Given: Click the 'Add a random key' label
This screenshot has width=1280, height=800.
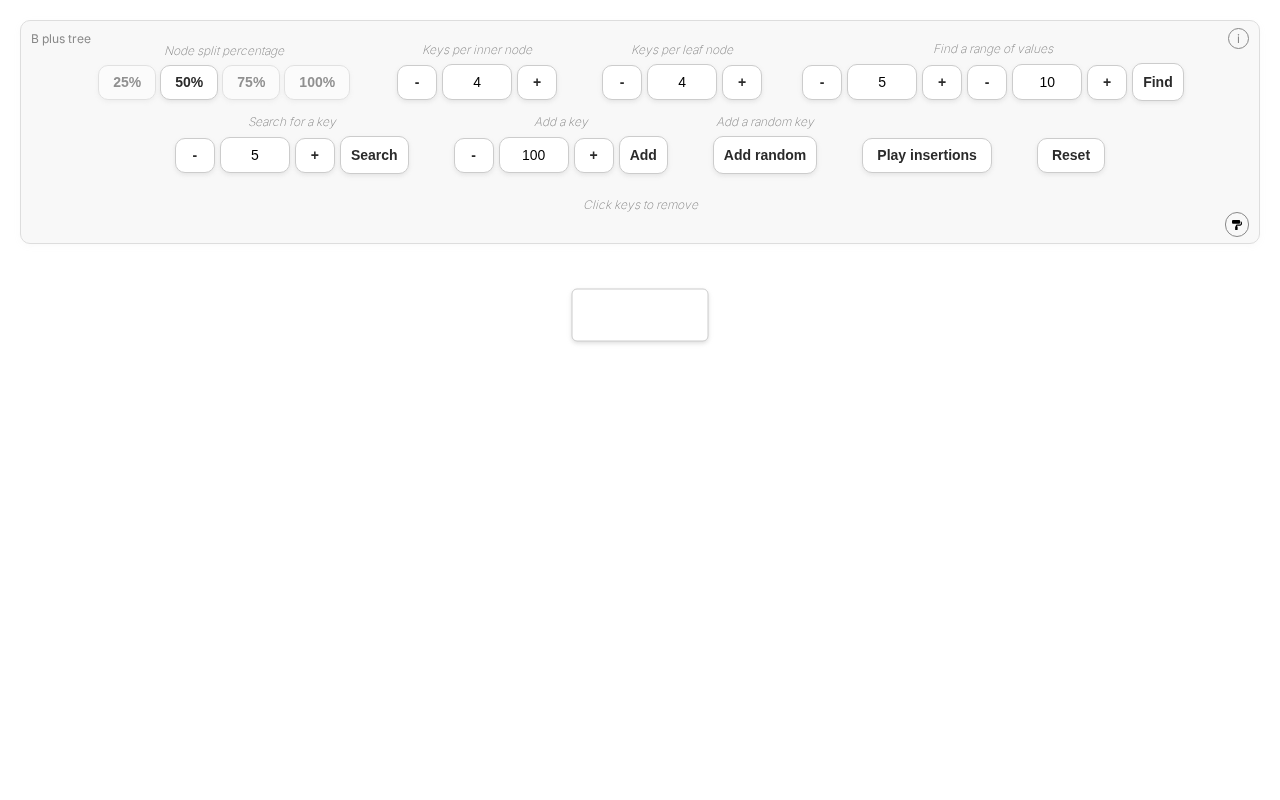Looking at the screenshot, I should click(x=765, y=122).
